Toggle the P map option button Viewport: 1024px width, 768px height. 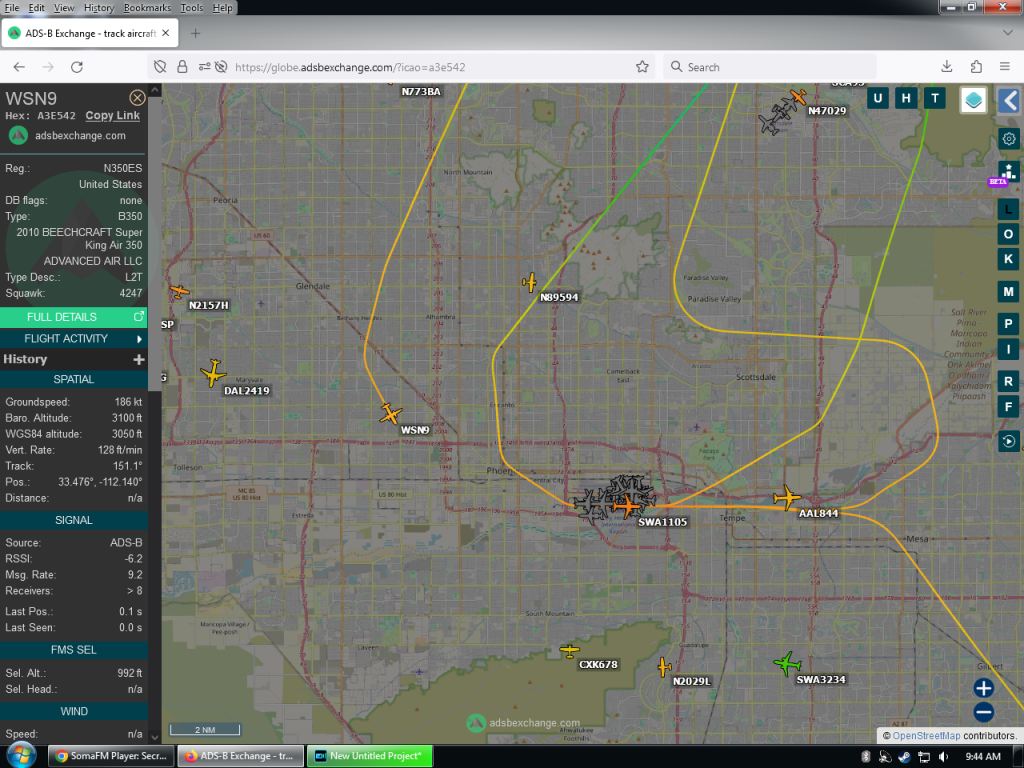tap(1008, 324)
